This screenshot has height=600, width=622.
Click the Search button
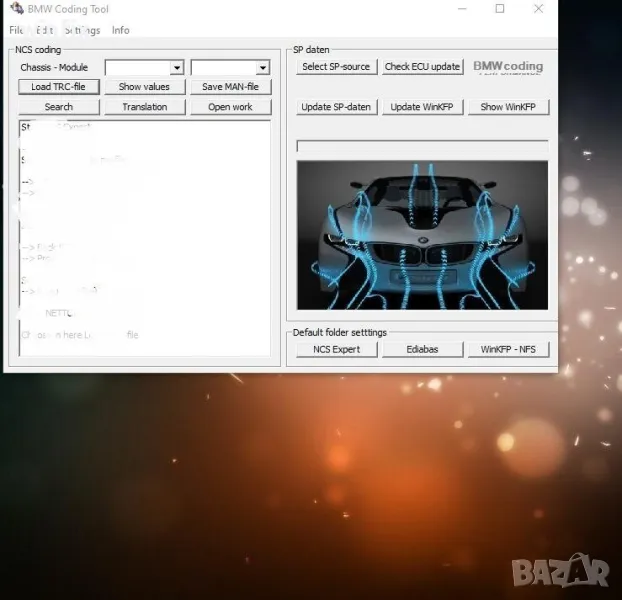coord(59,107)
